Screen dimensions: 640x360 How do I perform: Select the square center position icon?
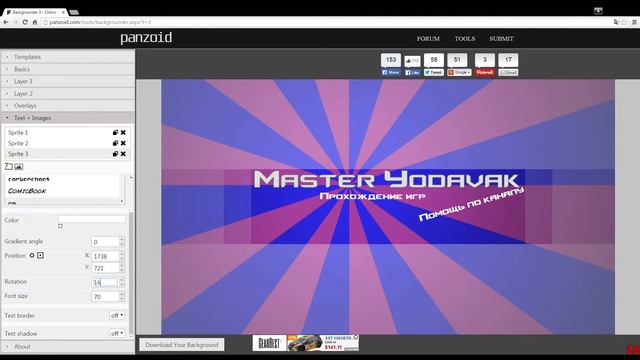pos(40,256)
